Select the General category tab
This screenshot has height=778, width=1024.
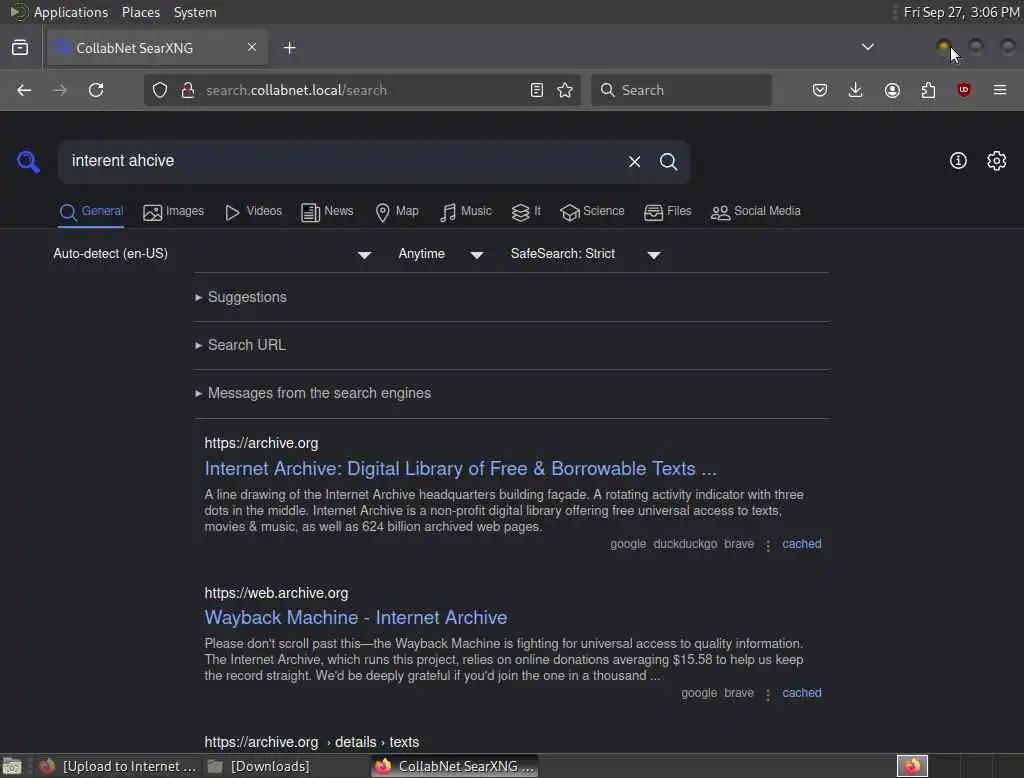(91, 212)
